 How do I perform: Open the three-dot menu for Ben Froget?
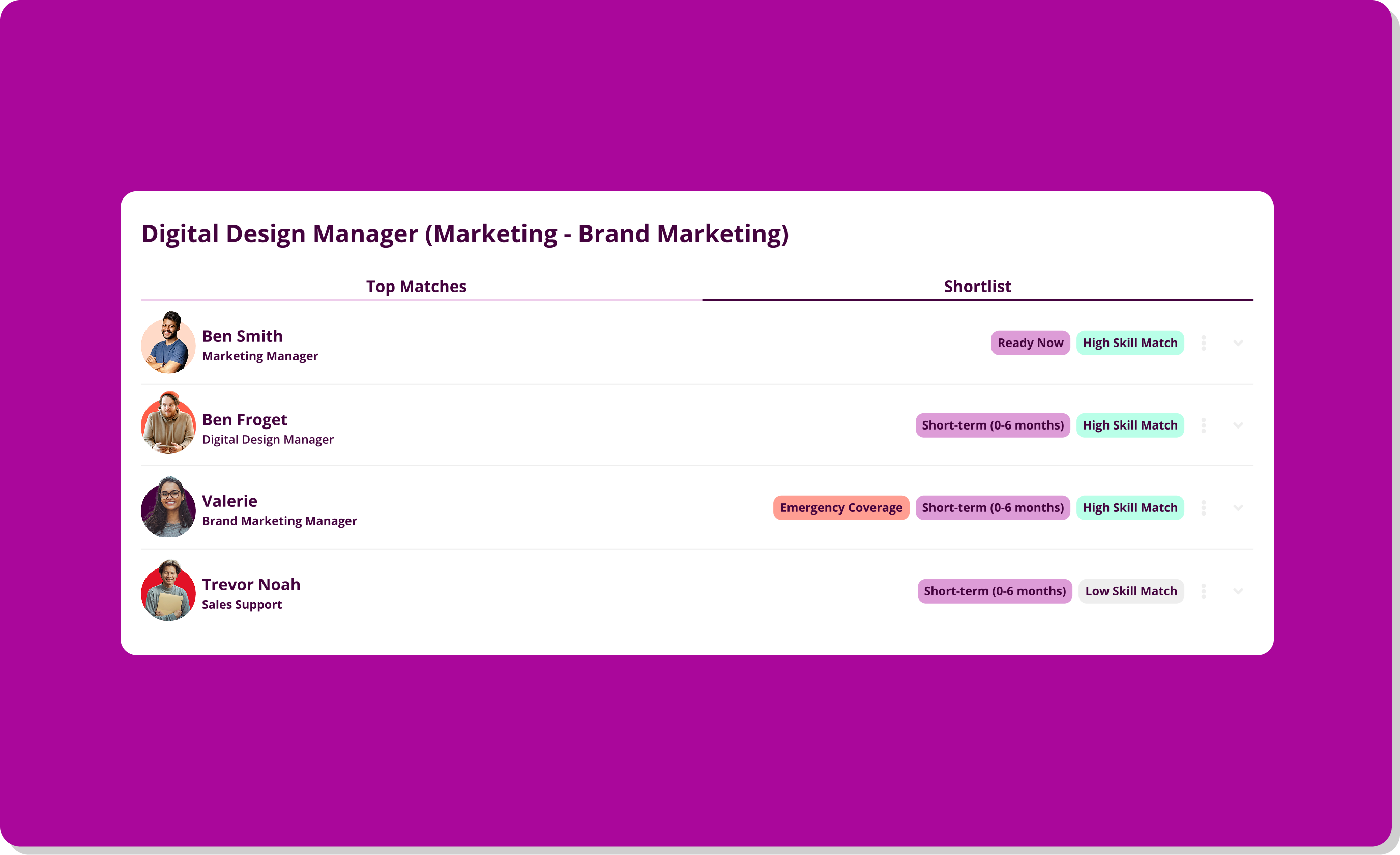coord(1204,425)
